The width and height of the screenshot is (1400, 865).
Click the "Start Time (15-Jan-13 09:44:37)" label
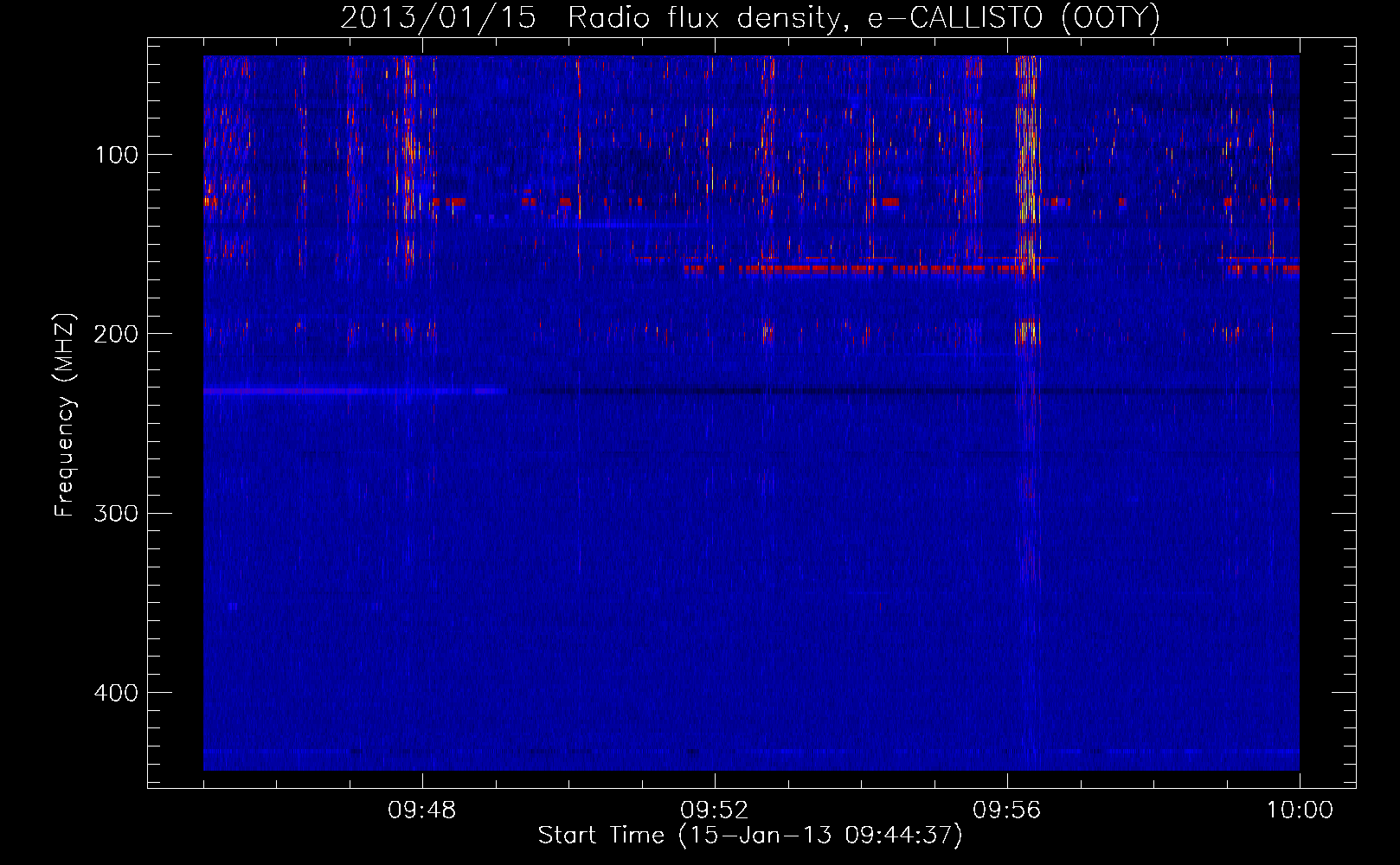750,835
